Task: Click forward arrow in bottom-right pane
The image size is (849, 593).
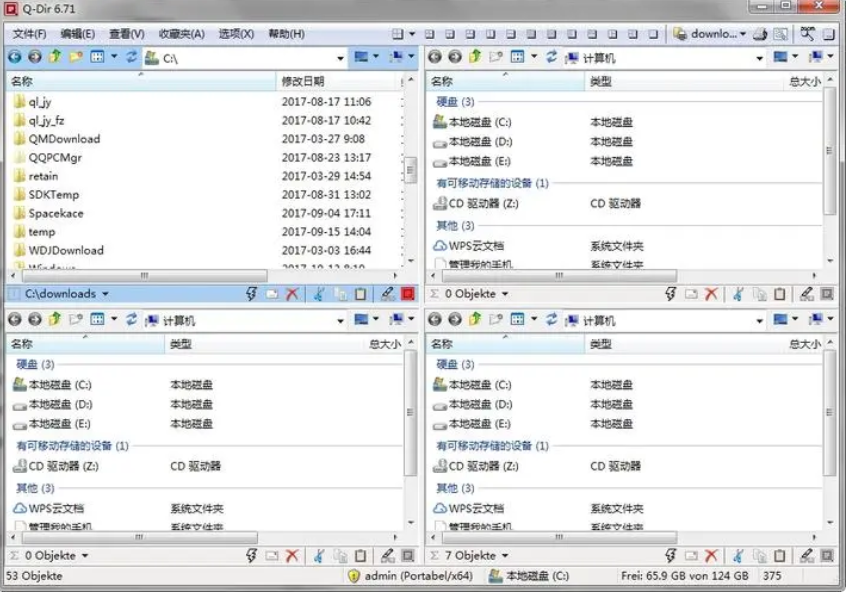Action: point(455,320)
